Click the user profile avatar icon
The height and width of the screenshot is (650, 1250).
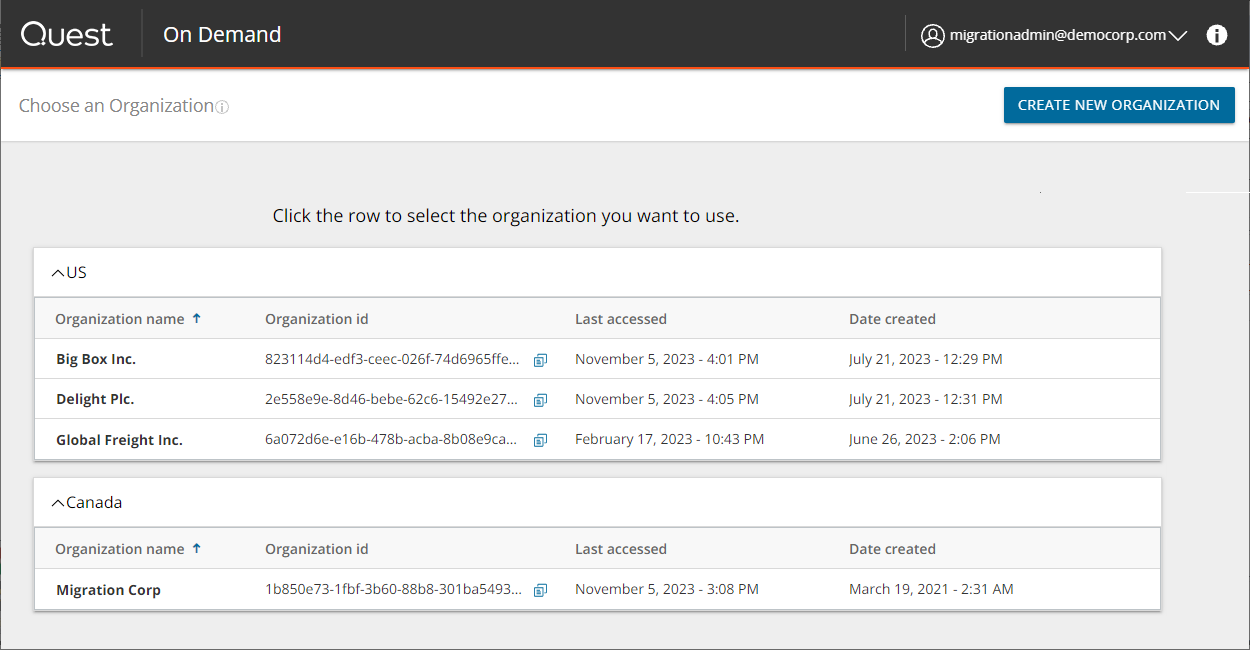click(x=932, y=36)
